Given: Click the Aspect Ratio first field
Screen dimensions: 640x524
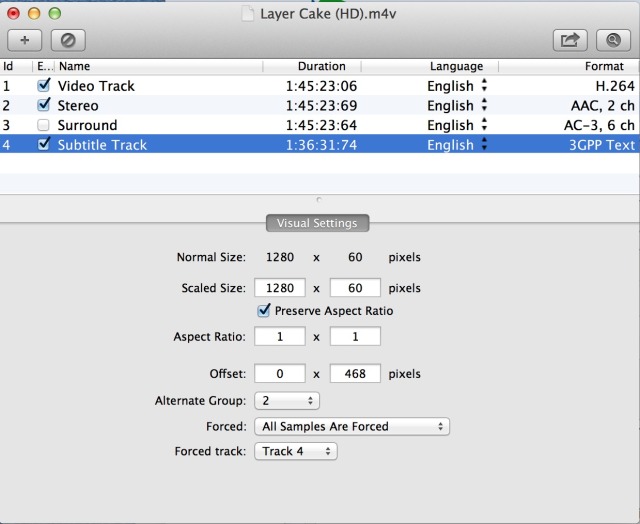Looking at the screenshot, I should tap(280, 336).
